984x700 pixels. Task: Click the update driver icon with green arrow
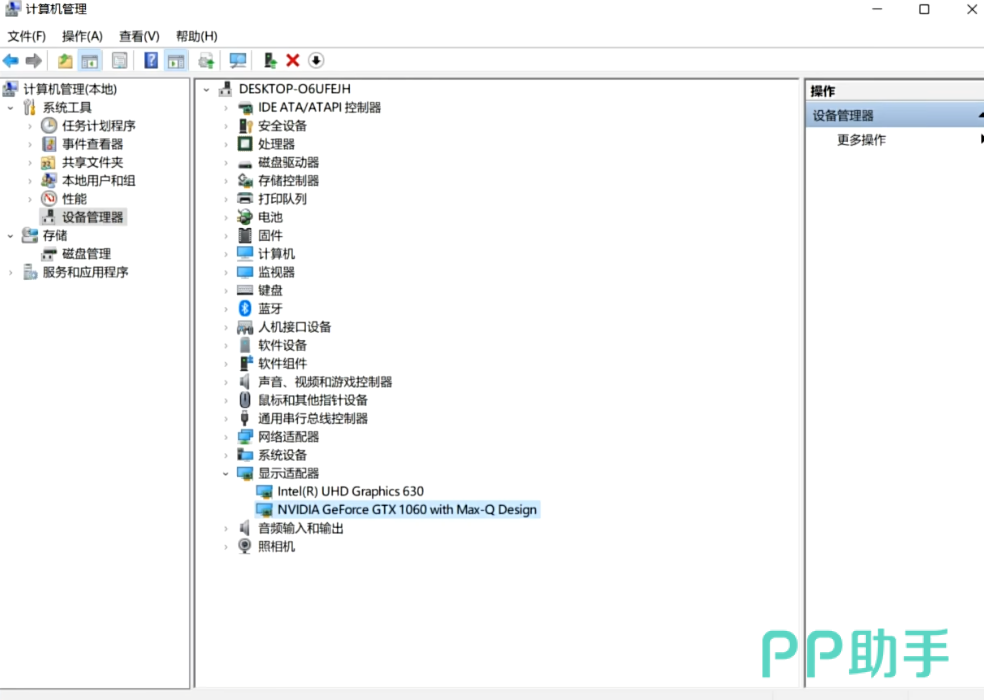(x=270, y=61)
